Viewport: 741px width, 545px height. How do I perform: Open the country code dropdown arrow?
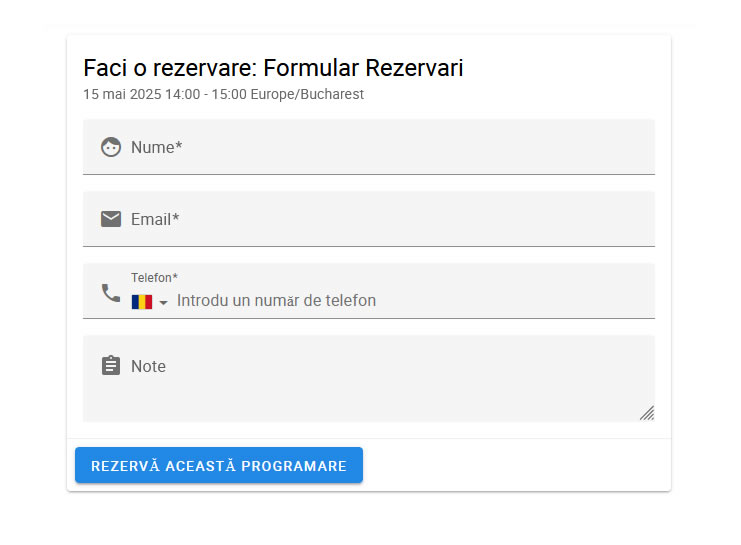(x=164, y=302)
